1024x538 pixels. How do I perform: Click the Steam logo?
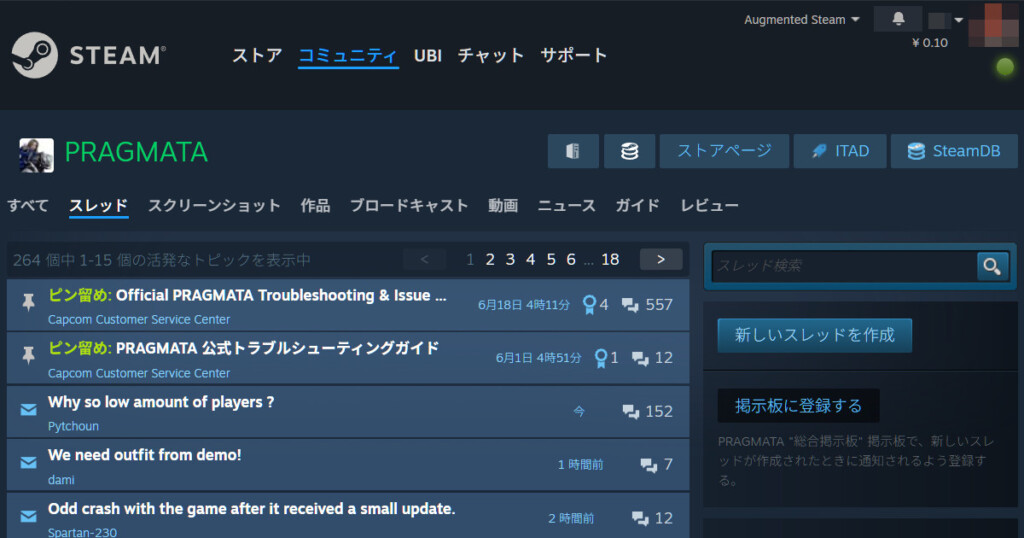(x=88, y=55)
